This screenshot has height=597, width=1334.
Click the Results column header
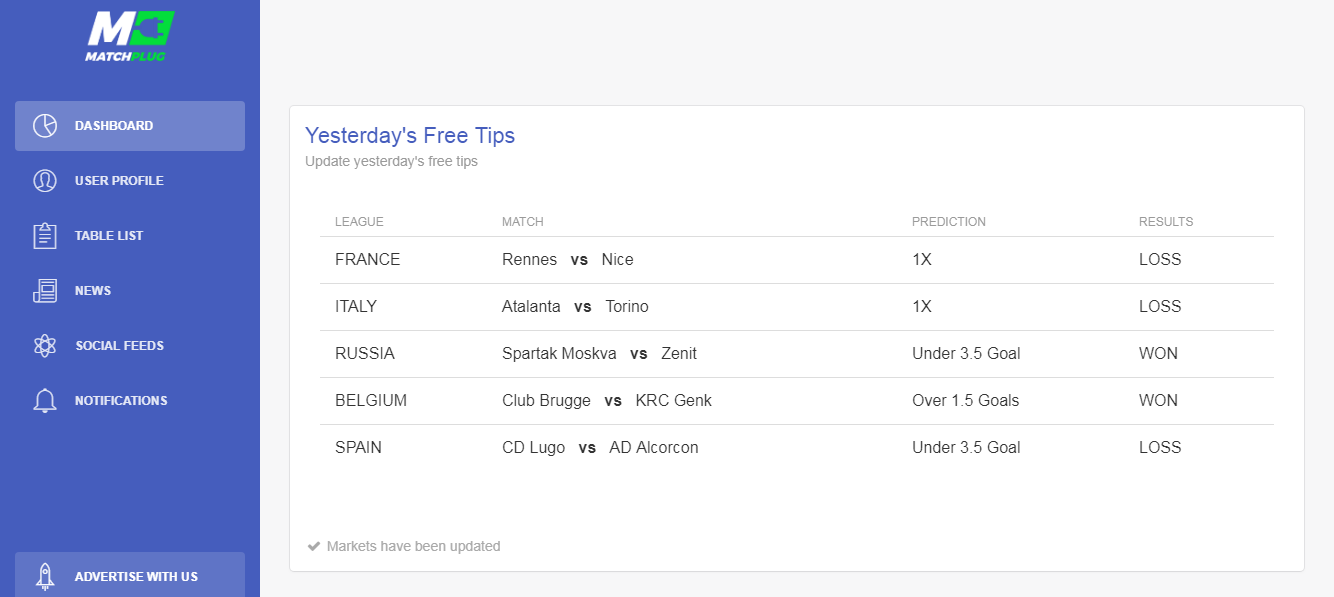coord(1165,222)
